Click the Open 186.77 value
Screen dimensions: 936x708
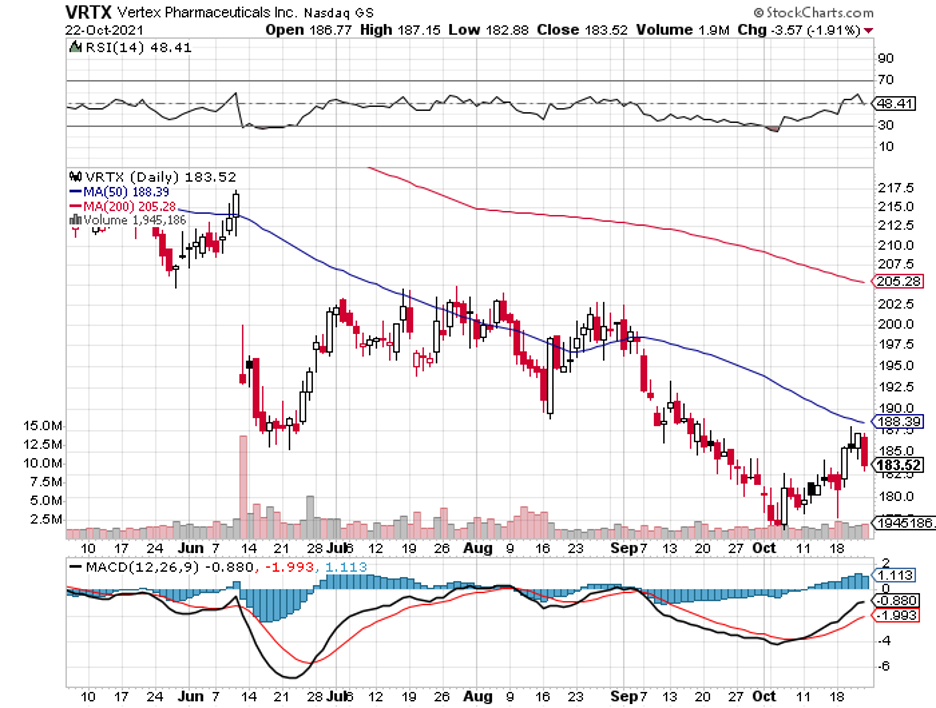pyautogui.click(x=309, y=30)
